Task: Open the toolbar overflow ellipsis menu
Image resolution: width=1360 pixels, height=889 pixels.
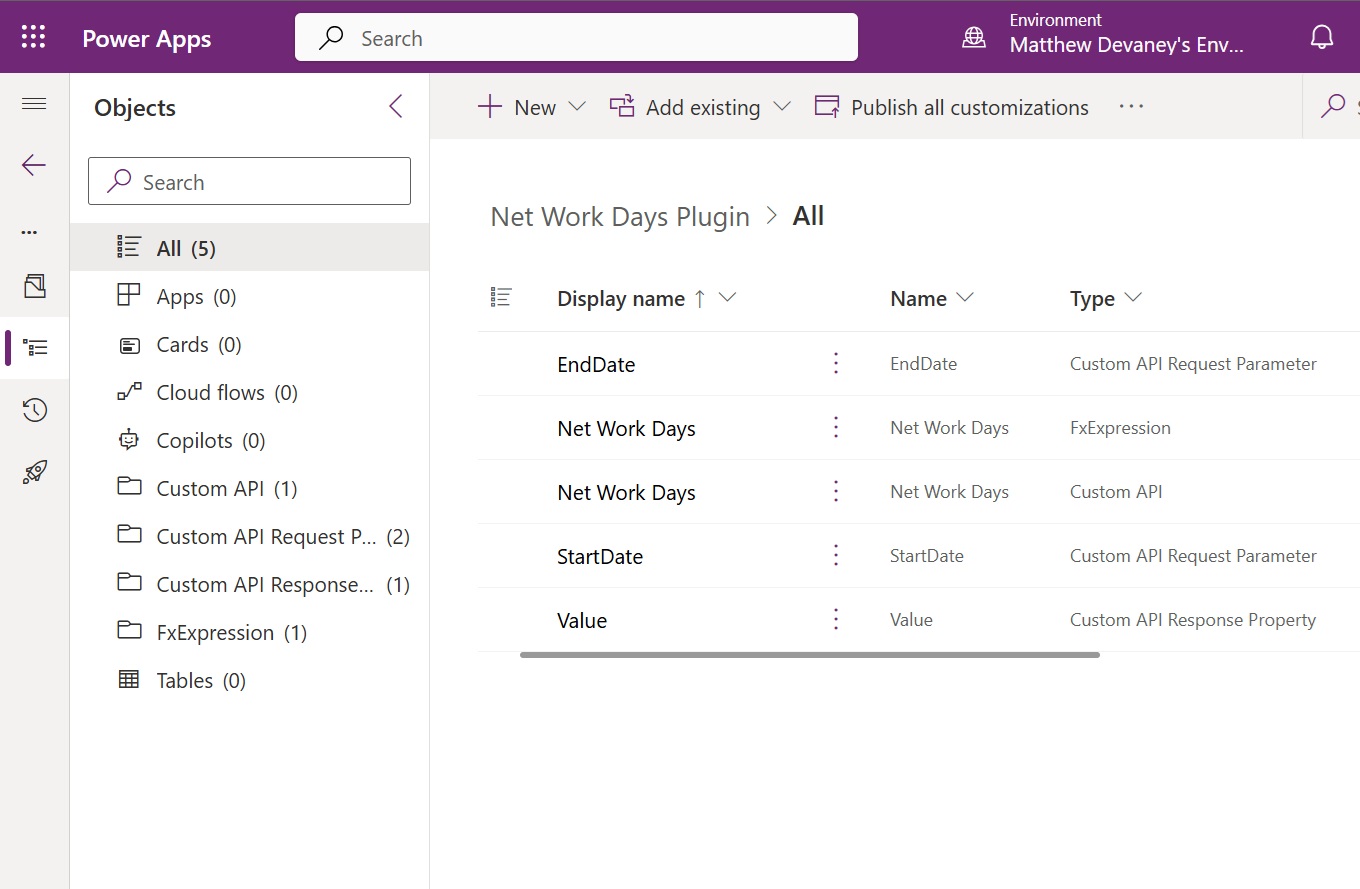Action: [x=1131, y=107]
